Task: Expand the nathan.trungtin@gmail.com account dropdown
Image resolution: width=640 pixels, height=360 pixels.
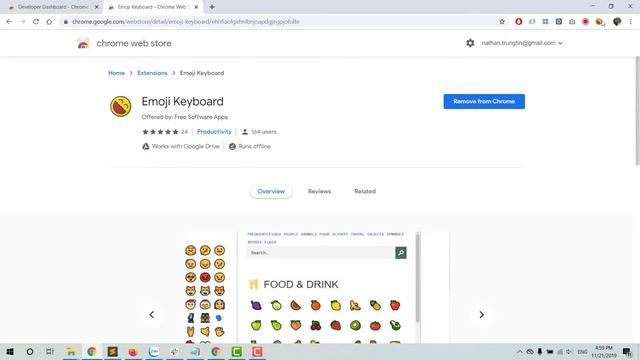Action: pyautogui.click(x=522, y=43)
